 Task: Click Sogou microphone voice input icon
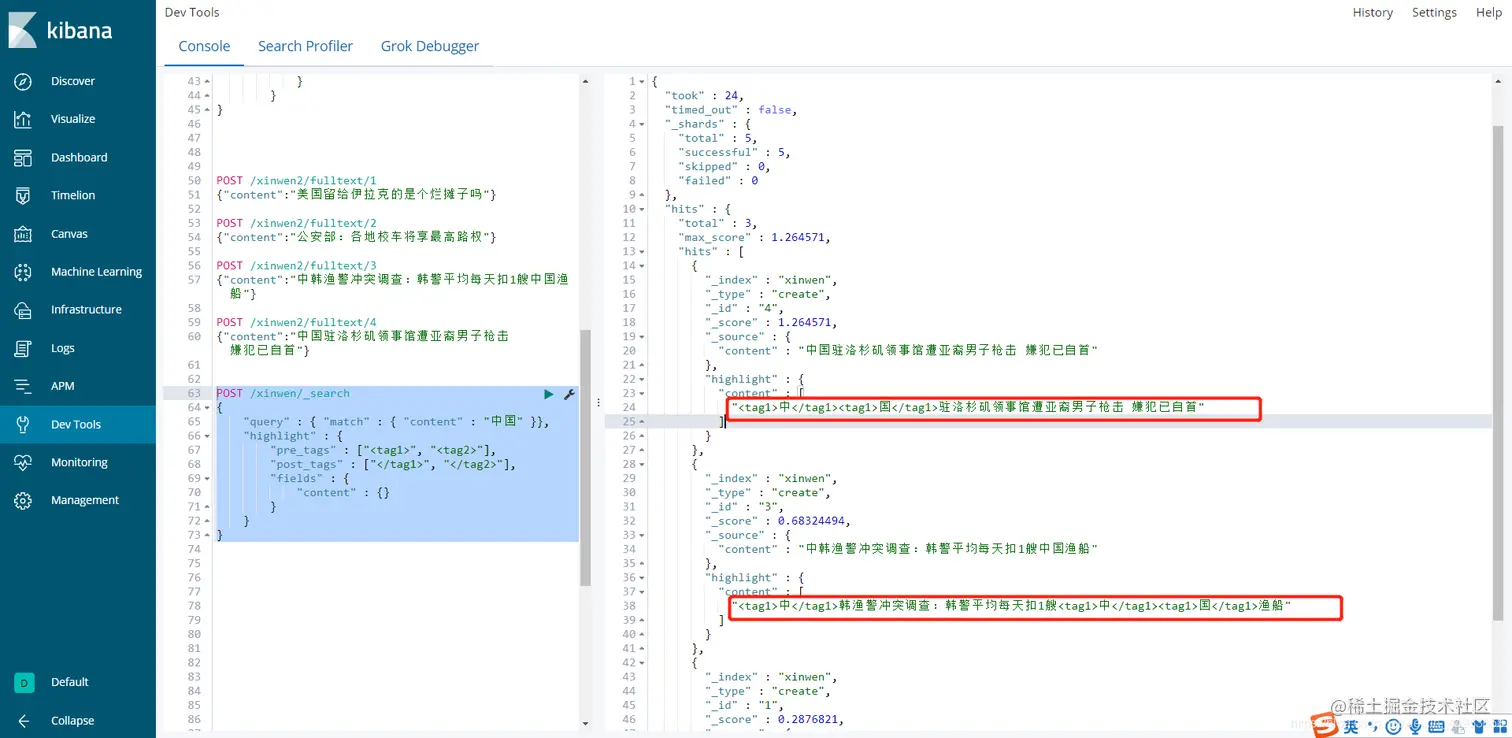click(1416, 727)
